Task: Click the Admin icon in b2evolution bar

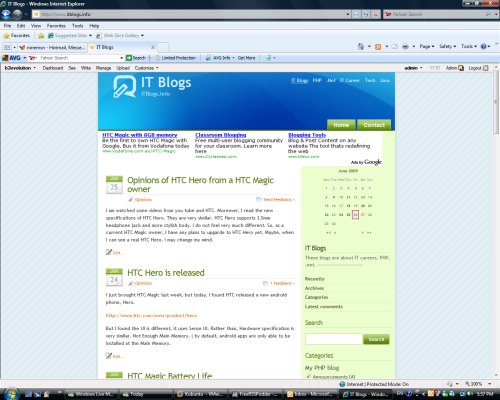Action: [461, 68]
